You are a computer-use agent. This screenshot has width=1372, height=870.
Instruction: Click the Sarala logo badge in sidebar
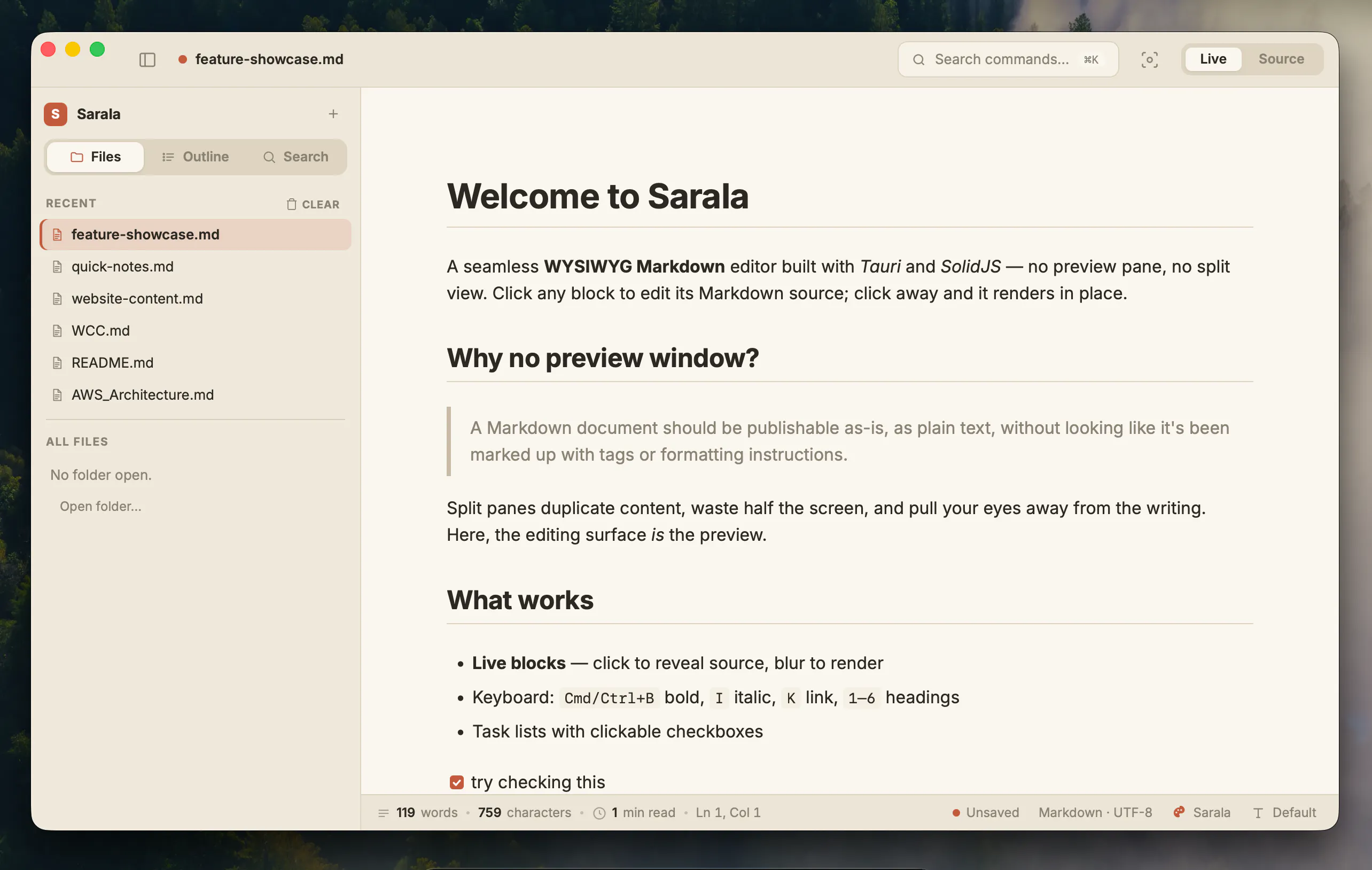(55, 114)
